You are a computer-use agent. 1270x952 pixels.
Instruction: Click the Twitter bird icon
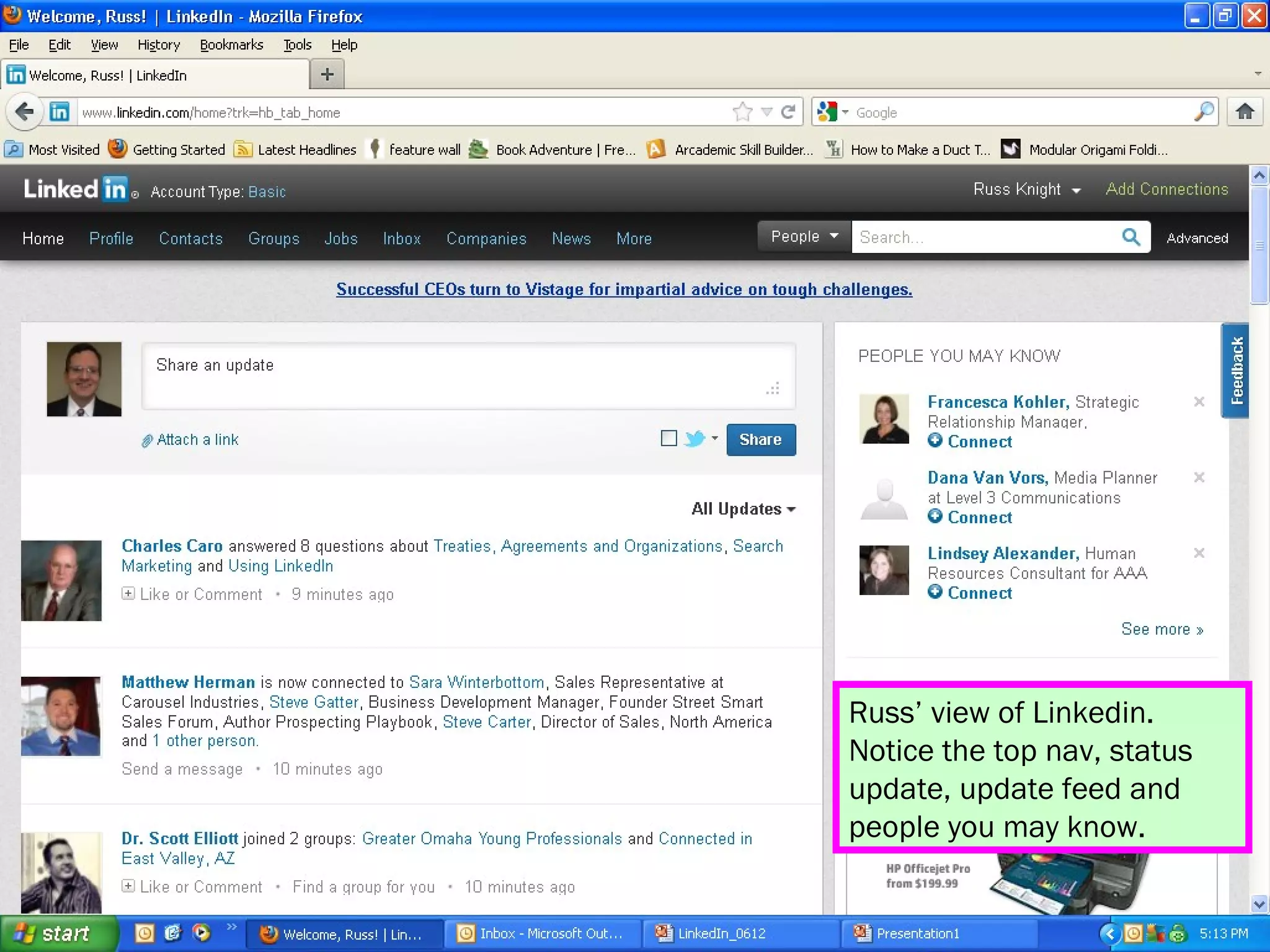(x=695, y=439)
